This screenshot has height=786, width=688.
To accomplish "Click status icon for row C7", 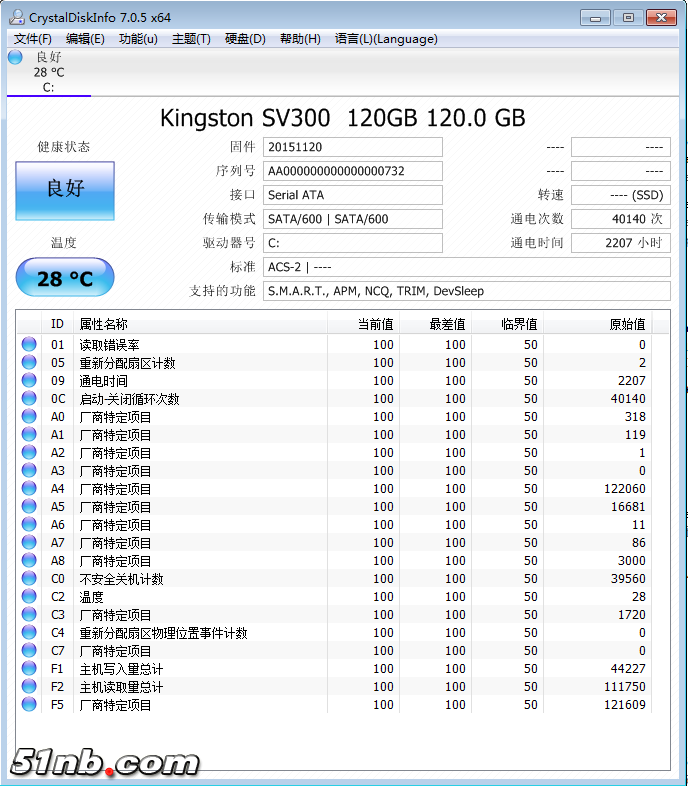I will [29, 651].
